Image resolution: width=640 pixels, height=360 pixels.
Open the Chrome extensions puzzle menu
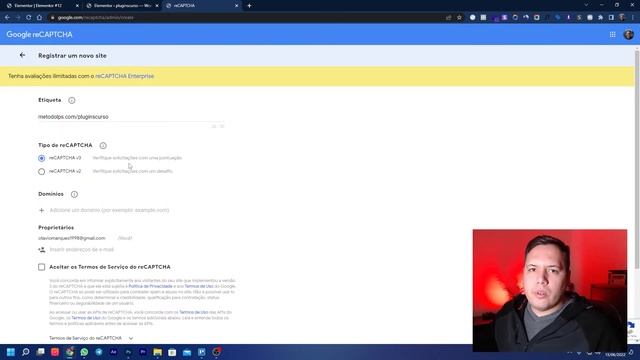click(600, 18)
